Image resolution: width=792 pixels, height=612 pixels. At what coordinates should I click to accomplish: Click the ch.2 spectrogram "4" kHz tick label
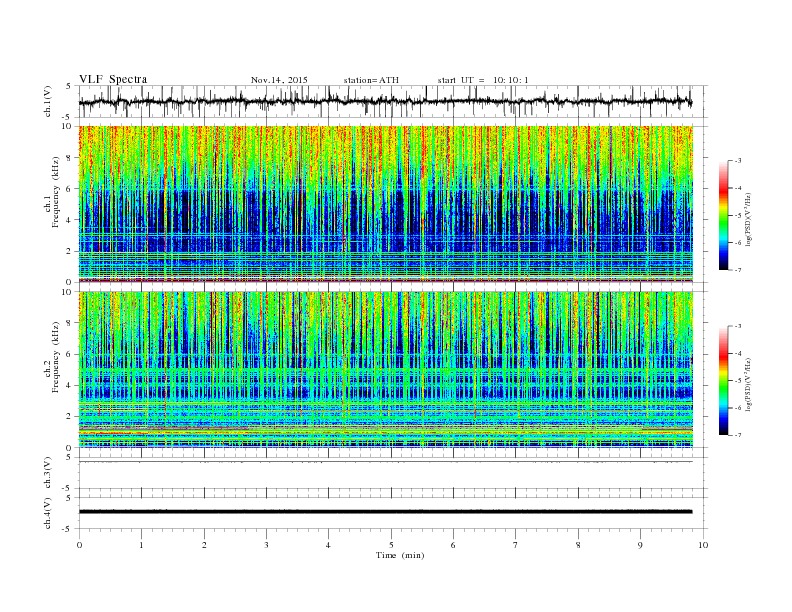point(69,386)
